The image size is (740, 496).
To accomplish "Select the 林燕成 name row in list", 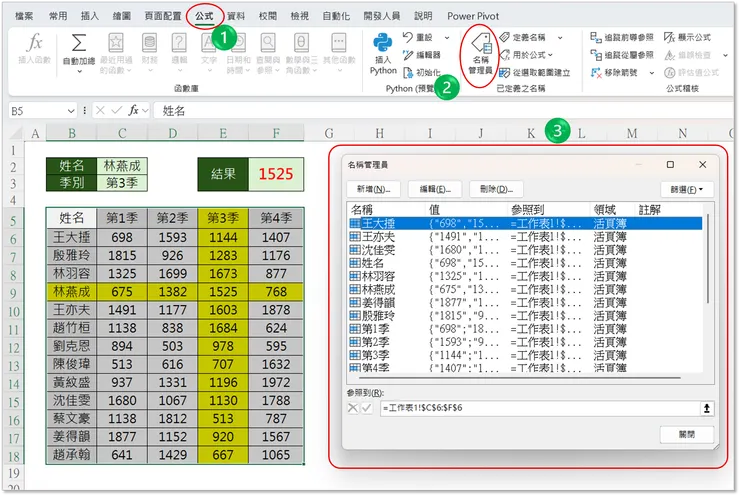I will (x=525, y=289).
